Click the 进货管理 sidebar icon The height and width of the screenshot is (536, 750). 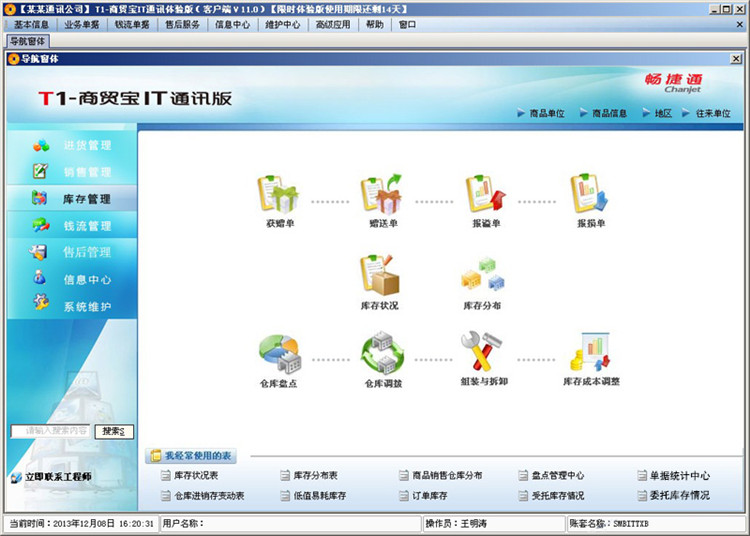tap(41, 145)
